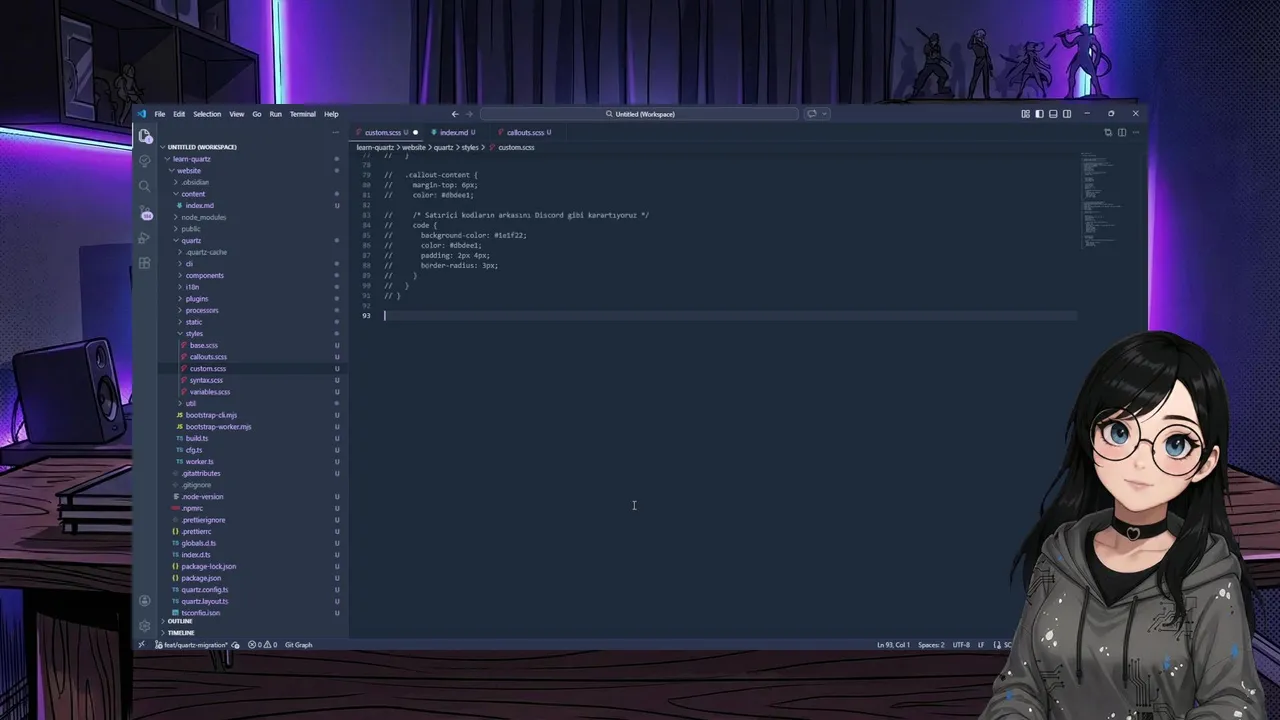Go forward with the right arrow
The image size is (1280, 720).
click(469, 114)
